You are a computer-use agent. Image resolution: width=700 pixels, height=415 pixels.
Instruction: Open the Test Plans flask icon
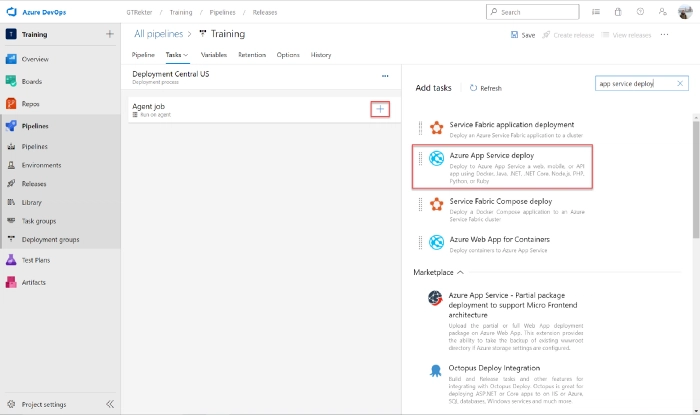[11, 260]
